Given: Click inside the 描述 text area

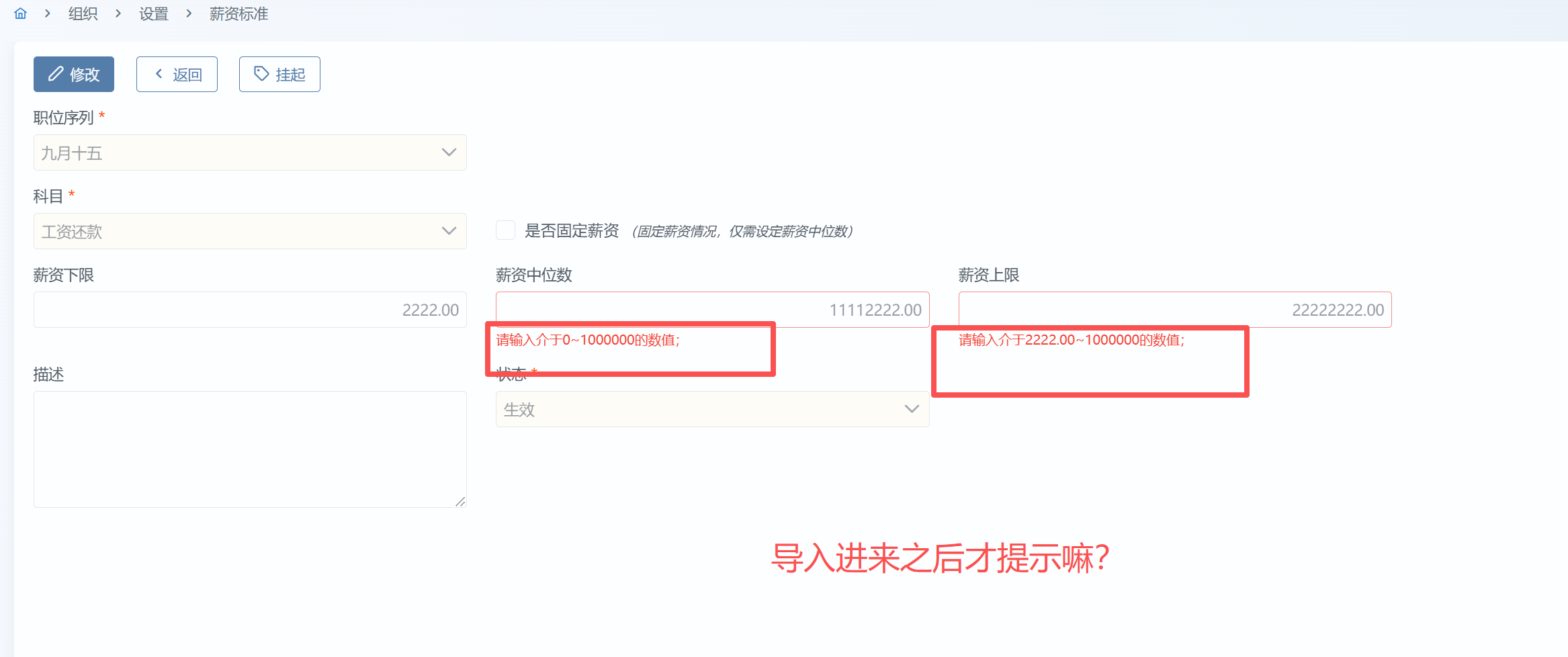Looking at the screenshot, I should pyautogui.click(x=250, y=449).
